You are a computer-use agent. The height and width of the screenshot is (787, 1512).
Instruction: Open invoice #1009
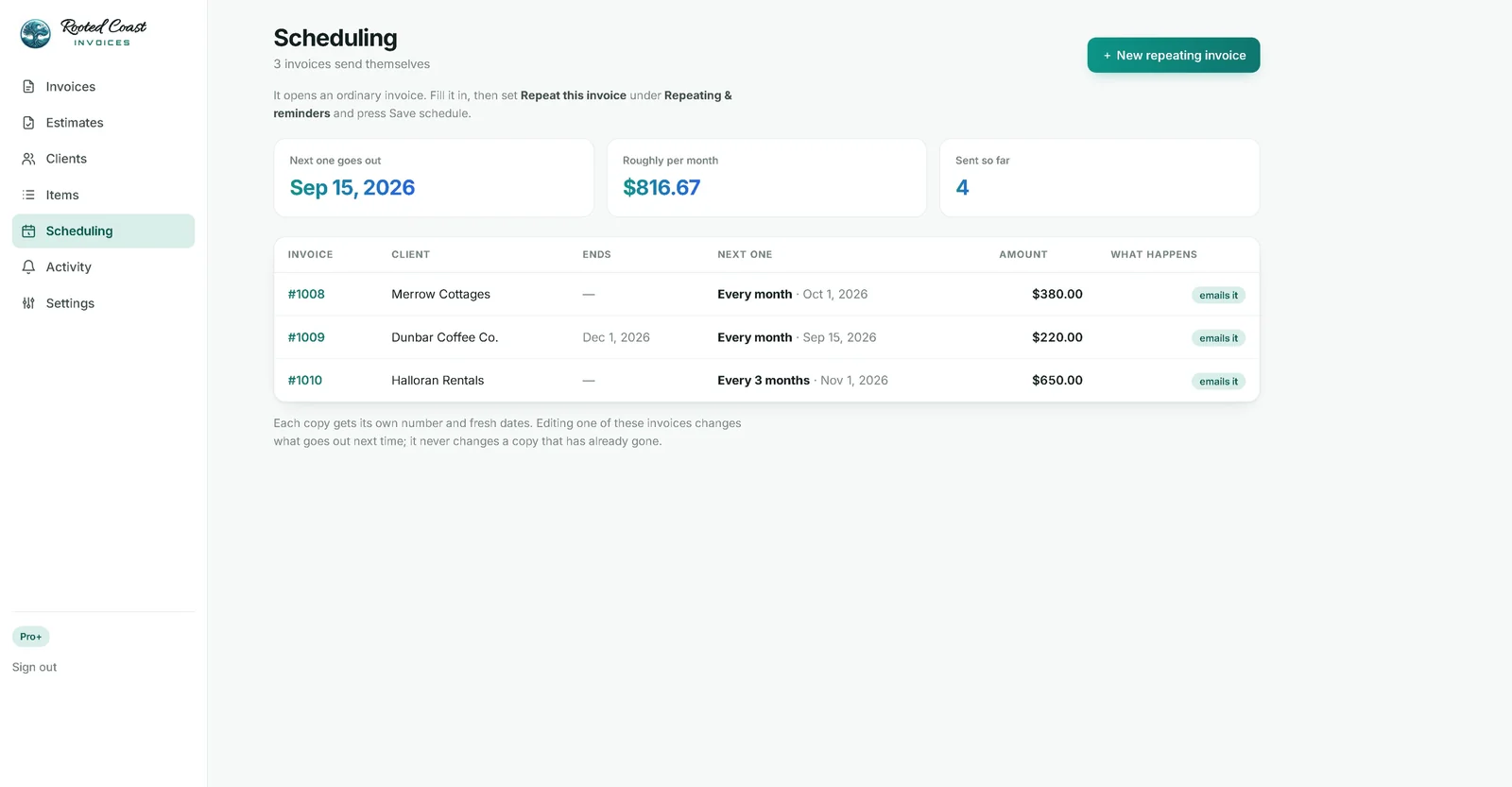[x=306, y=337]
